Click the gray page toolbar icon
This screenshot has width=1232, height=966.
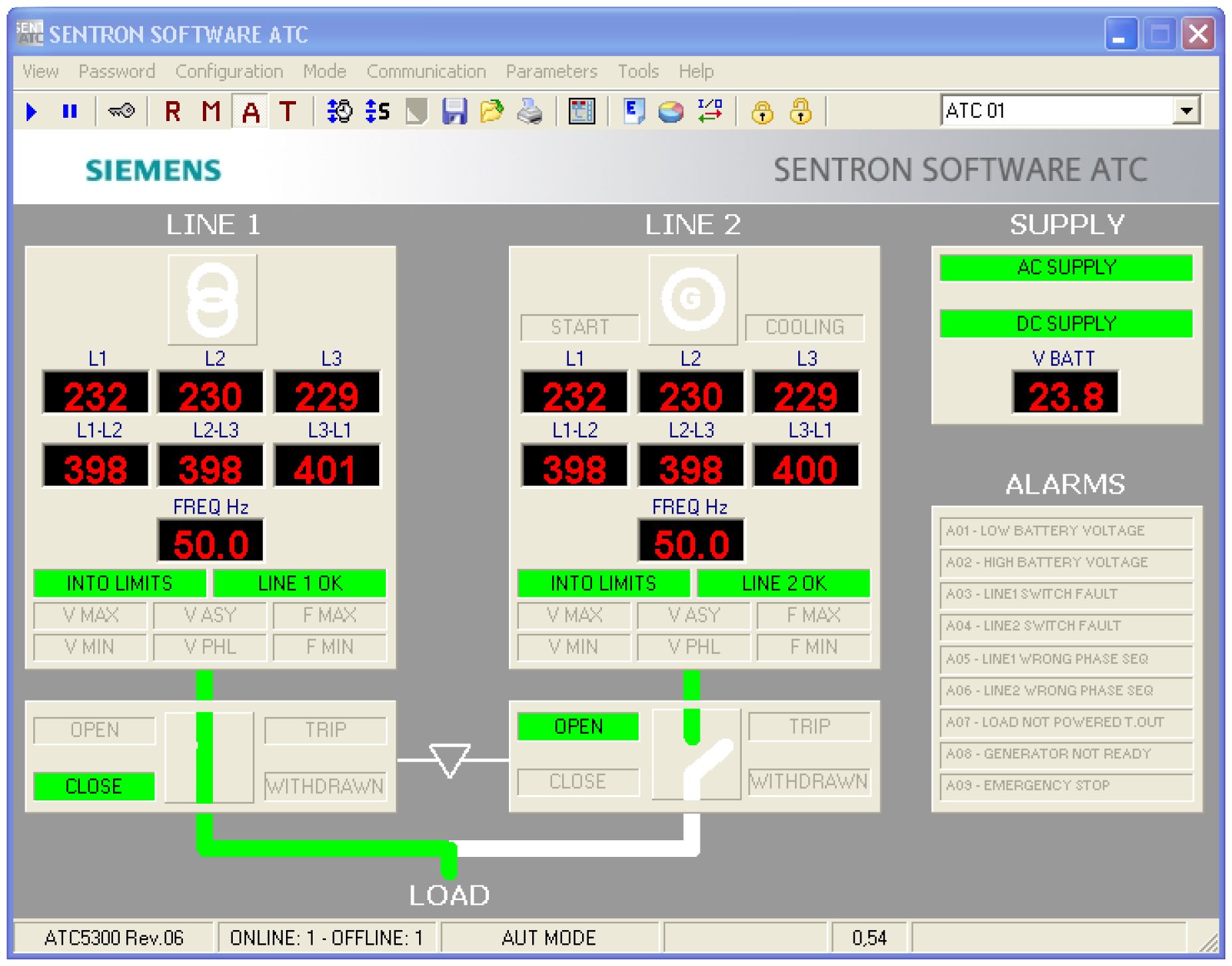416,111
